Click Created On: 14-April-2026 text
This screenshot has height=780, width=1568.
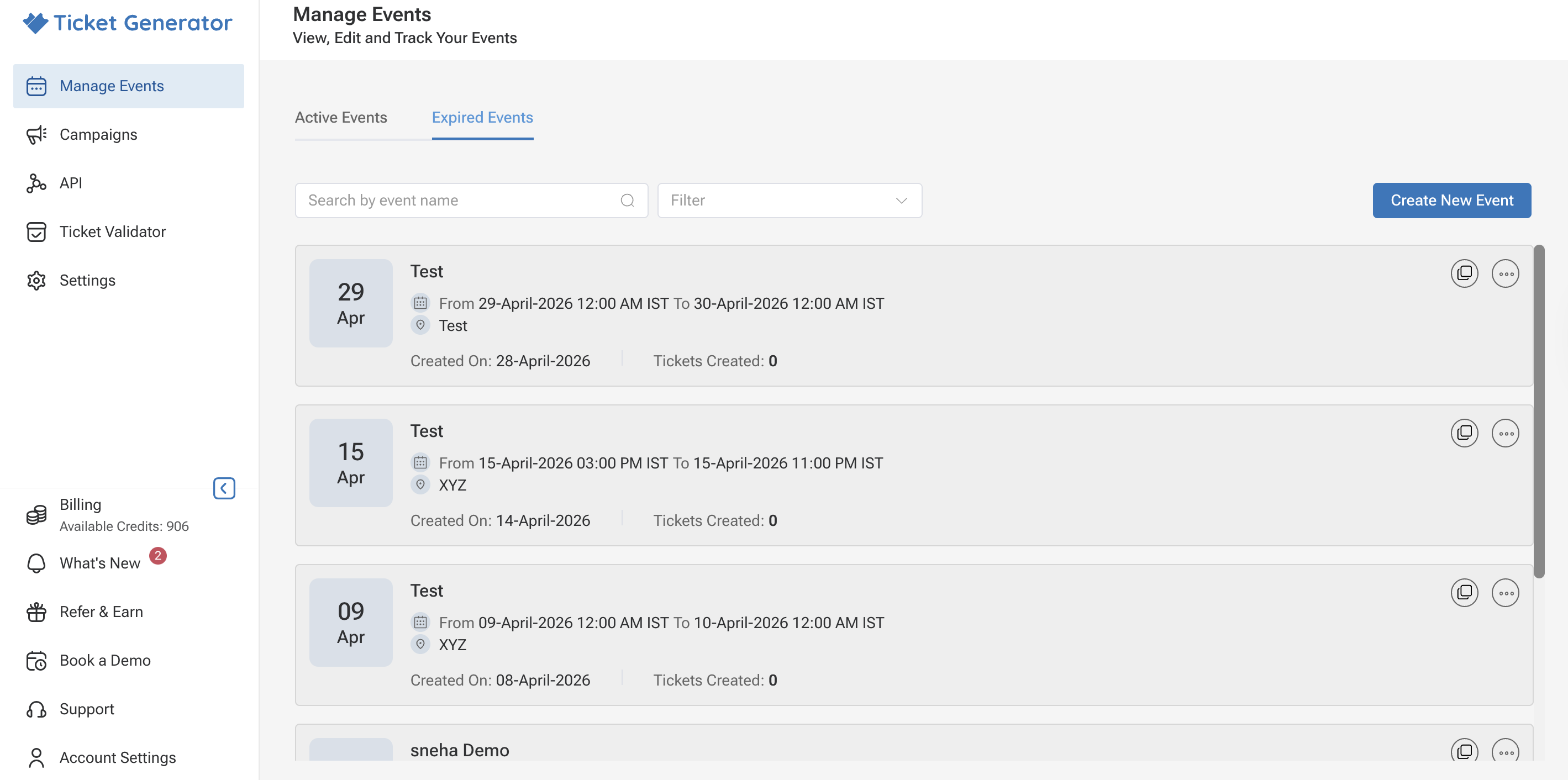tap(500, 521)
